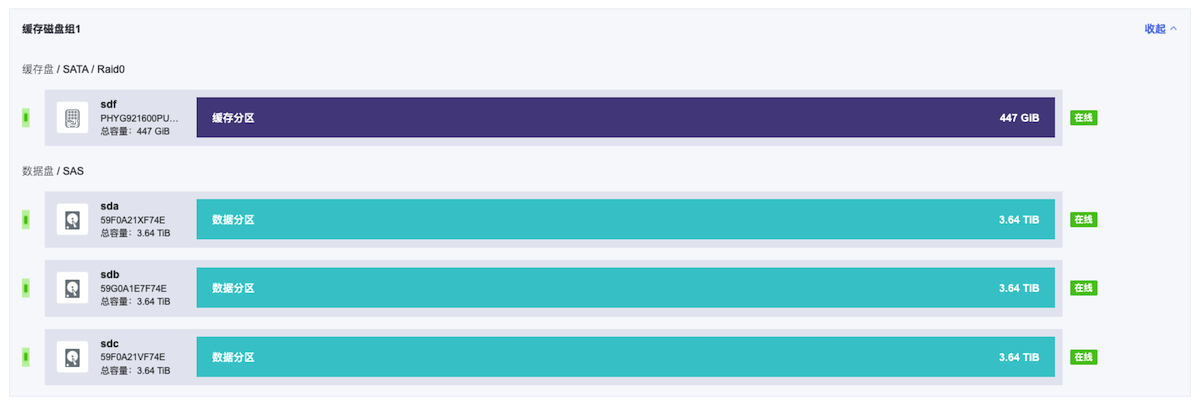
Task: Click the 在线 badge for sda
Action: tap(1084, 219)
